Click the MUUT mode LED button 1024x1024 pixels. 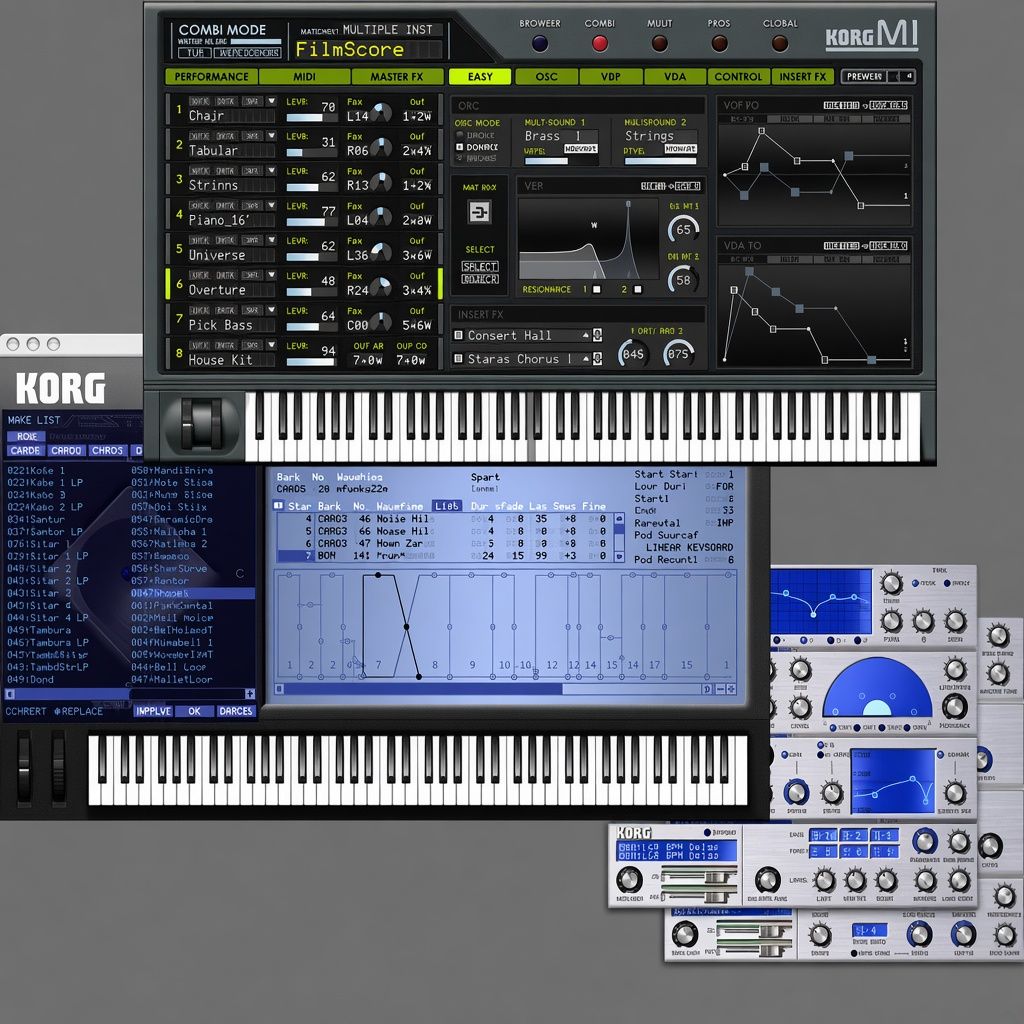[x=660, y=43]
